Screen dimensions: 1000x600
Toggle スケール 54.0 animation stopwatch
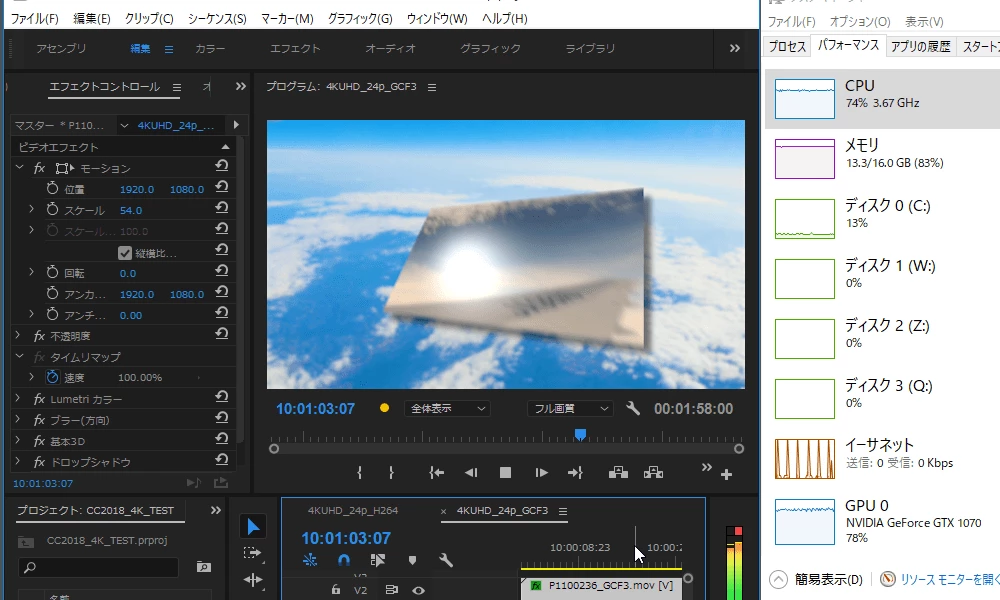click(x=52, y=209)
